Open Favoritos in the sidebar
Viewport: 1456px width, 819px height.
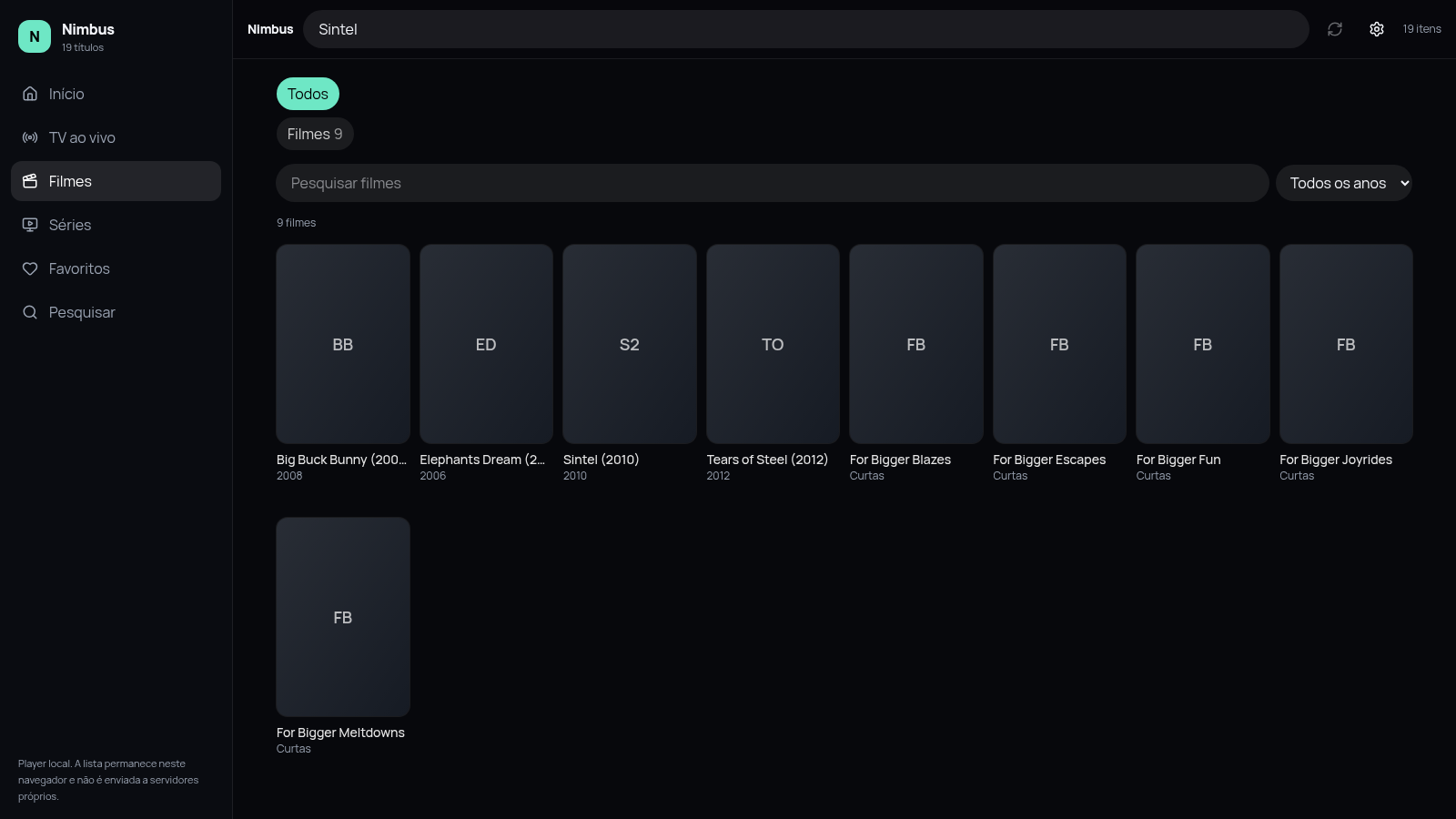(x=116, y=268)
